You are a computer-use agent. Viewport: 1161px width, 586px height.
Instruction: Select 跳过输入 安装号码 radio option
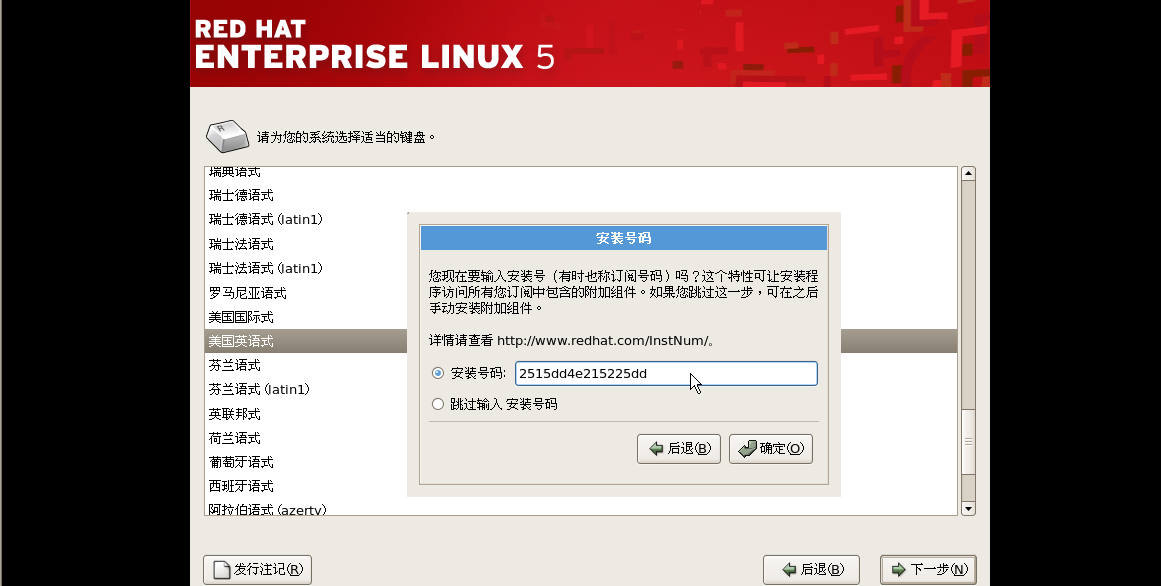437,404
